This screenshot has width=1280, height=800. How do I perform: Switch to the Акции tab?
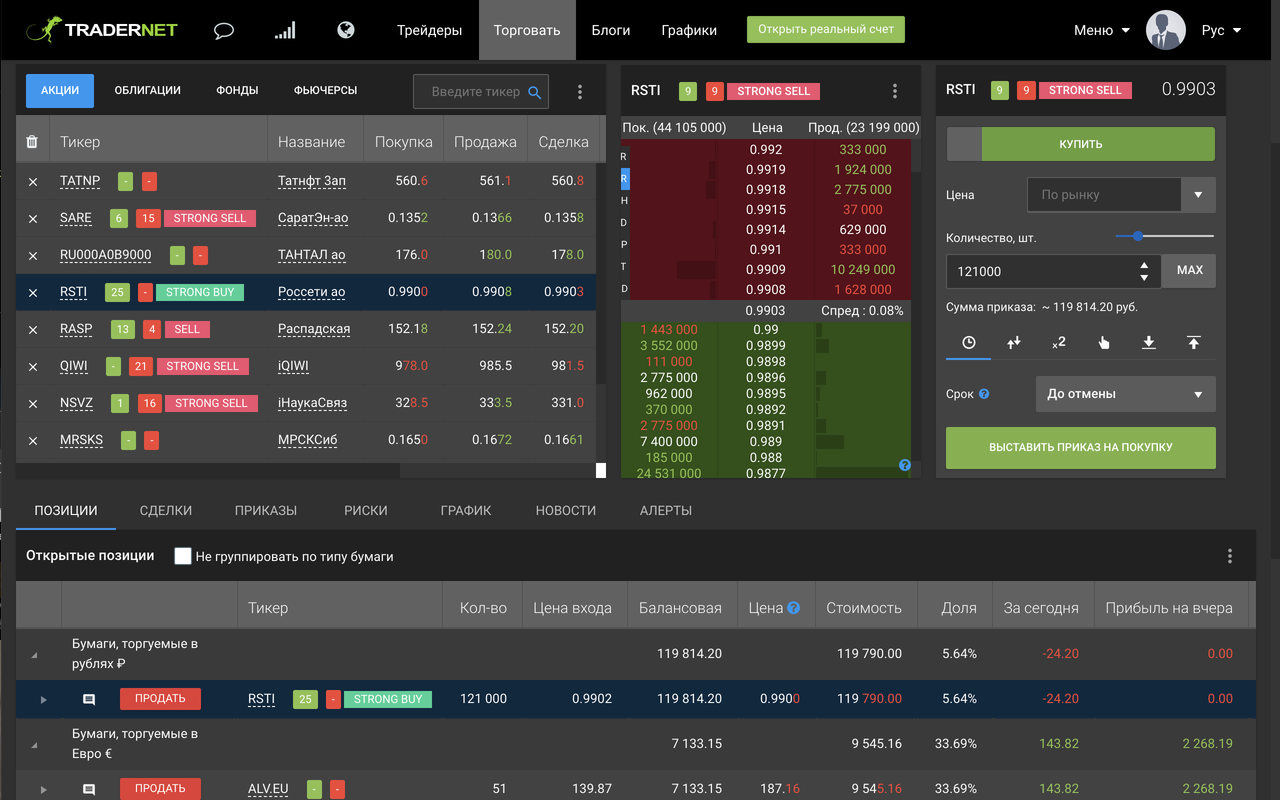pyautogui.click(x=60, y=90)
